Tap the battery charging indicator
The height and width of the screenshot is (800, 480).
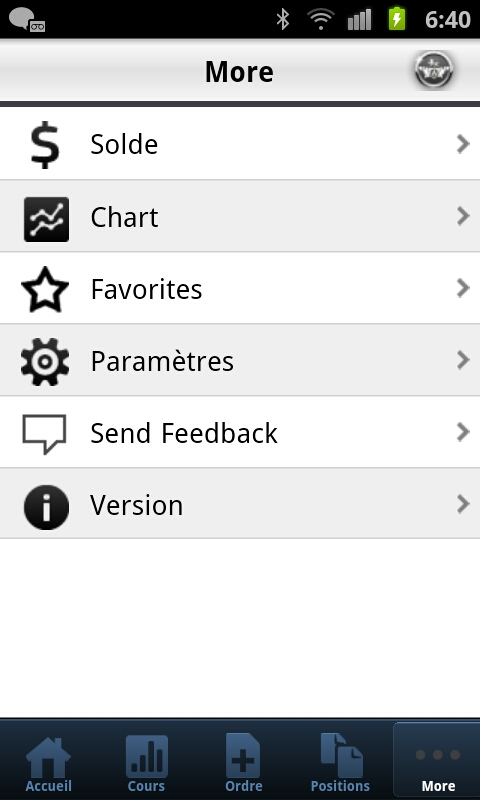[397, 18]
